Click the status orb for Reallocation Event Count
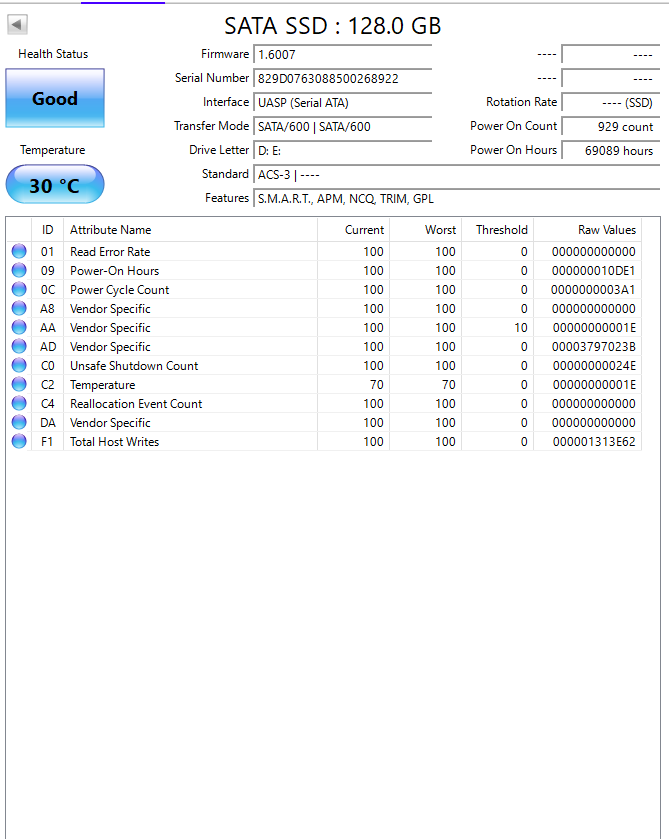Image resolution: width=669 pixels, height=839 pixels. pos(19,403)
